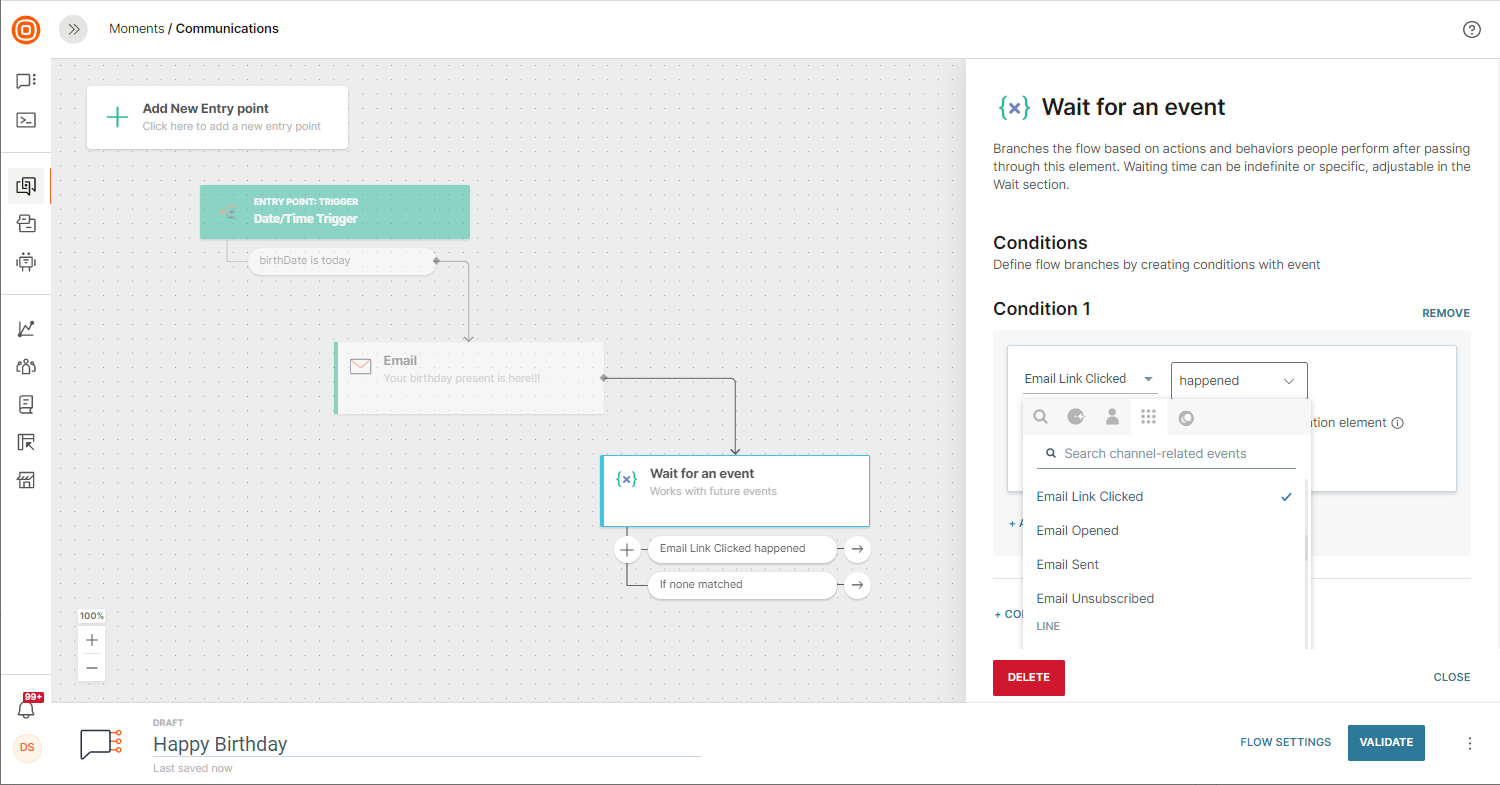Click the VALIDATE button
This screenshot has width=1500, height=785.
click(x=1385, y=743)
